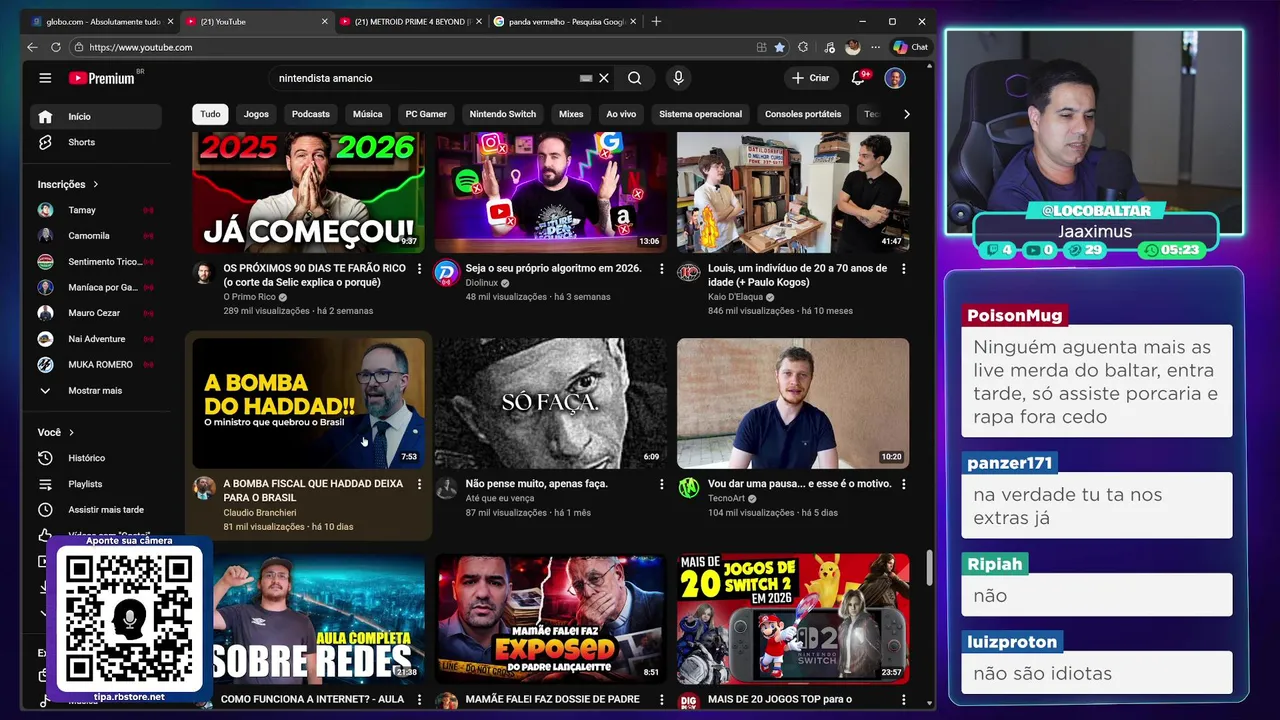Click the magnifier search button

click(x=634, y=78)
